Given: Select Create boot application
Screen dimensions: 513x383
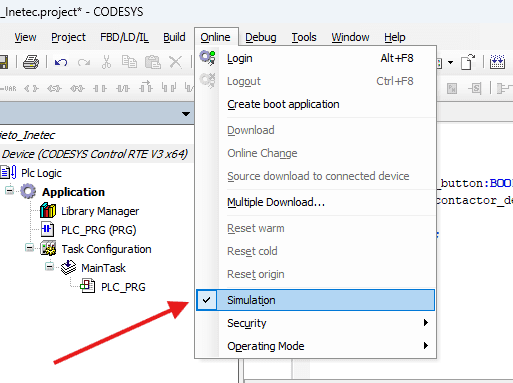Looking at the screenshot, I should (315, 104).
